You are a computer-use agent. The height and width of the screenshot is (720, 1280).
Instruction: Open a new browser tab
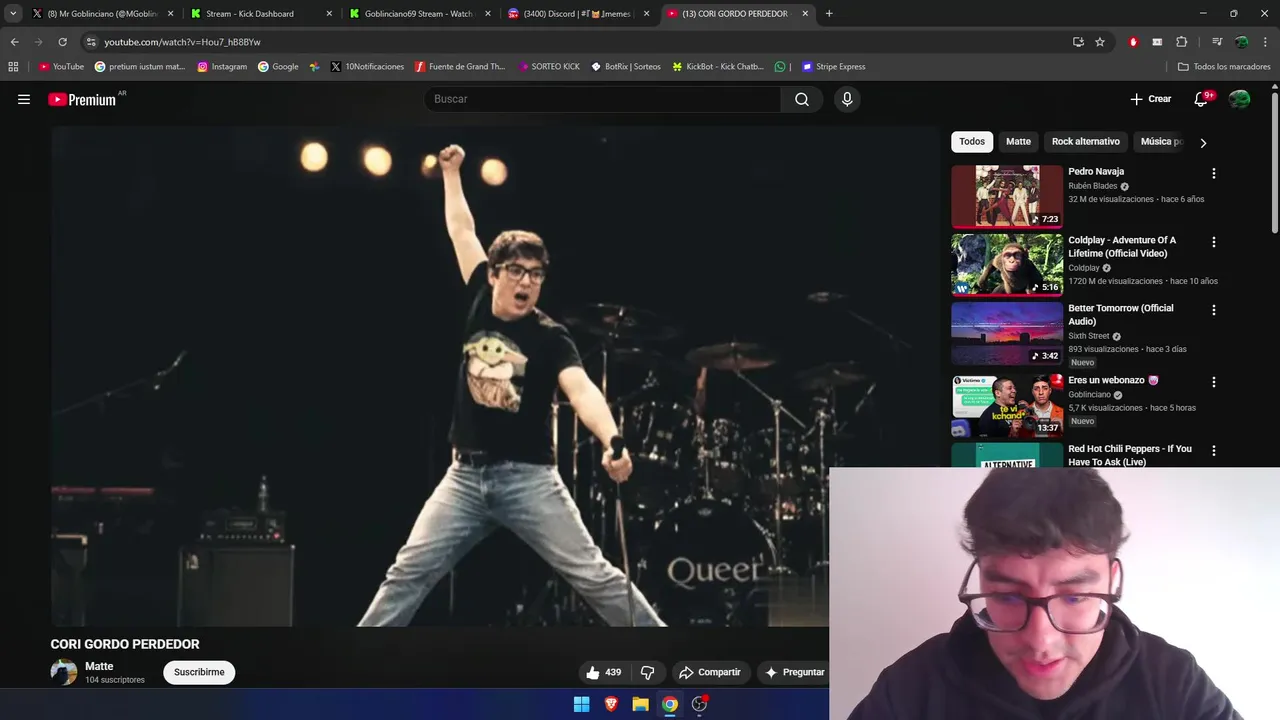point(829,14)
